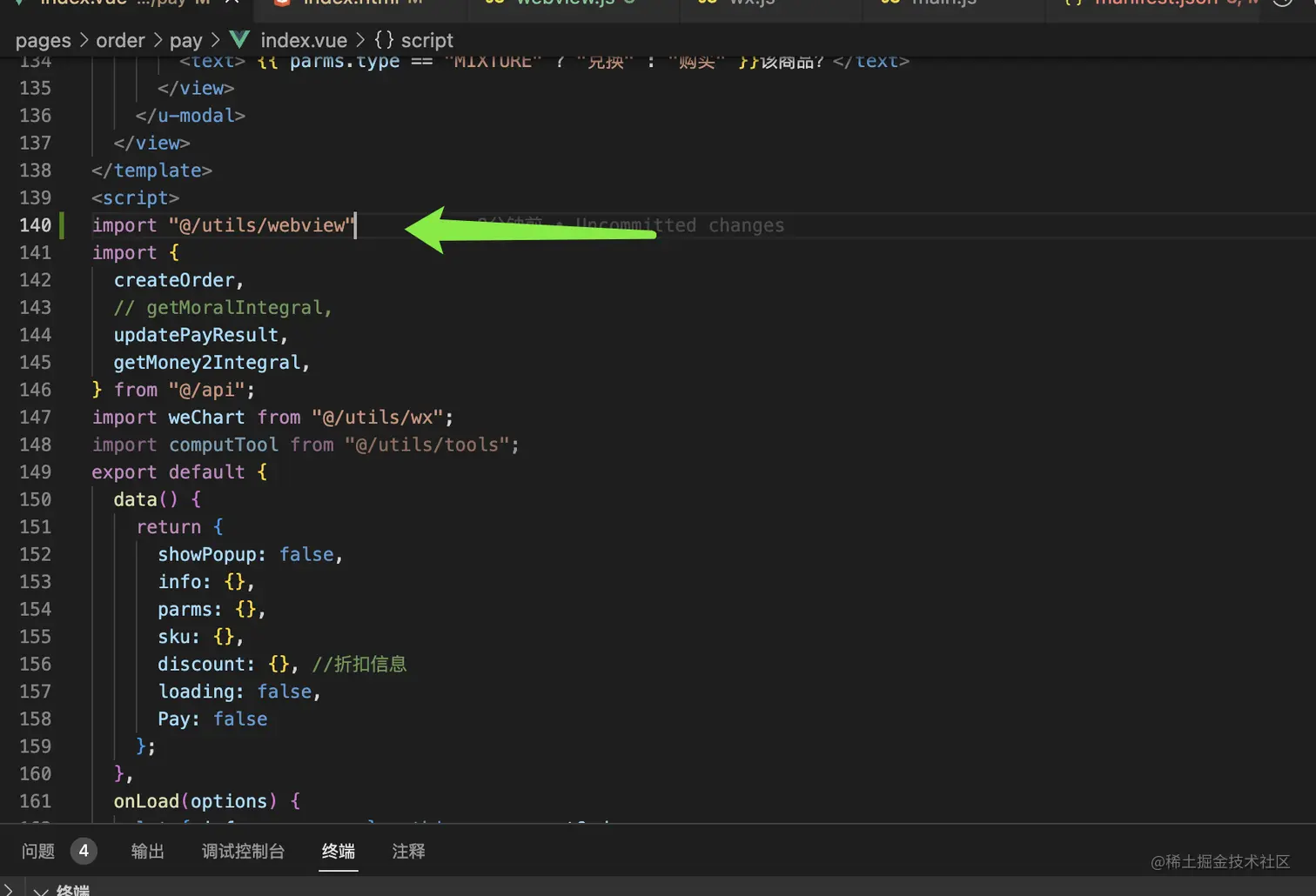Click line number 149 in the gutter
The width and height of the screenshot is (1316, 896).
[x=35, y=471]
